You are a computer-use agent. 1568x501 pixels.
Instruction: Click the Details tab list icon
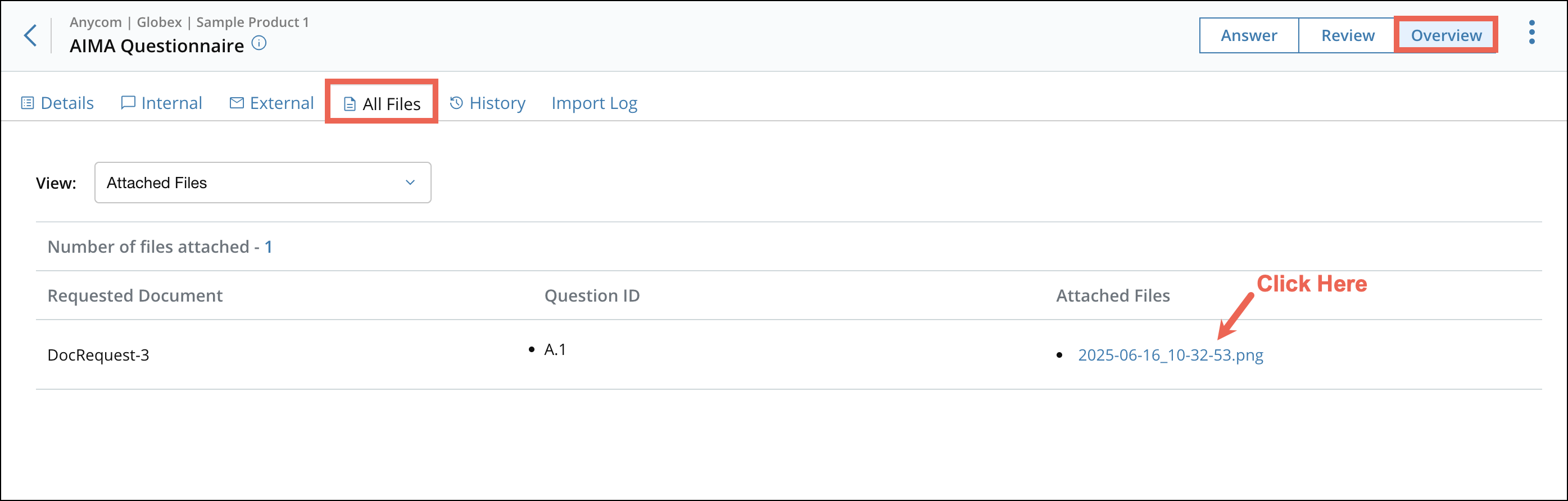tap(28, 103)
